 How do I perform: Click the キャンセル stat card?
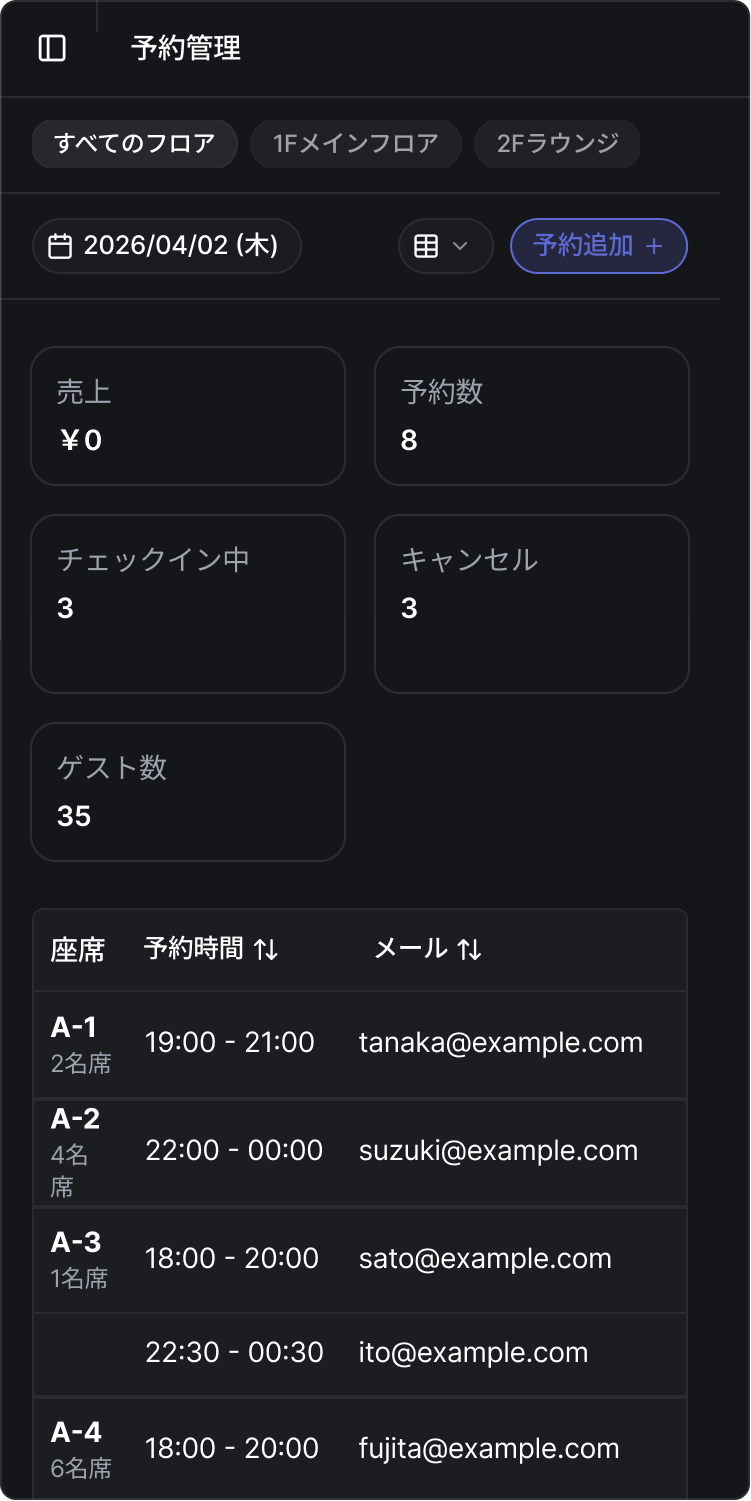(x=532, y=604)
